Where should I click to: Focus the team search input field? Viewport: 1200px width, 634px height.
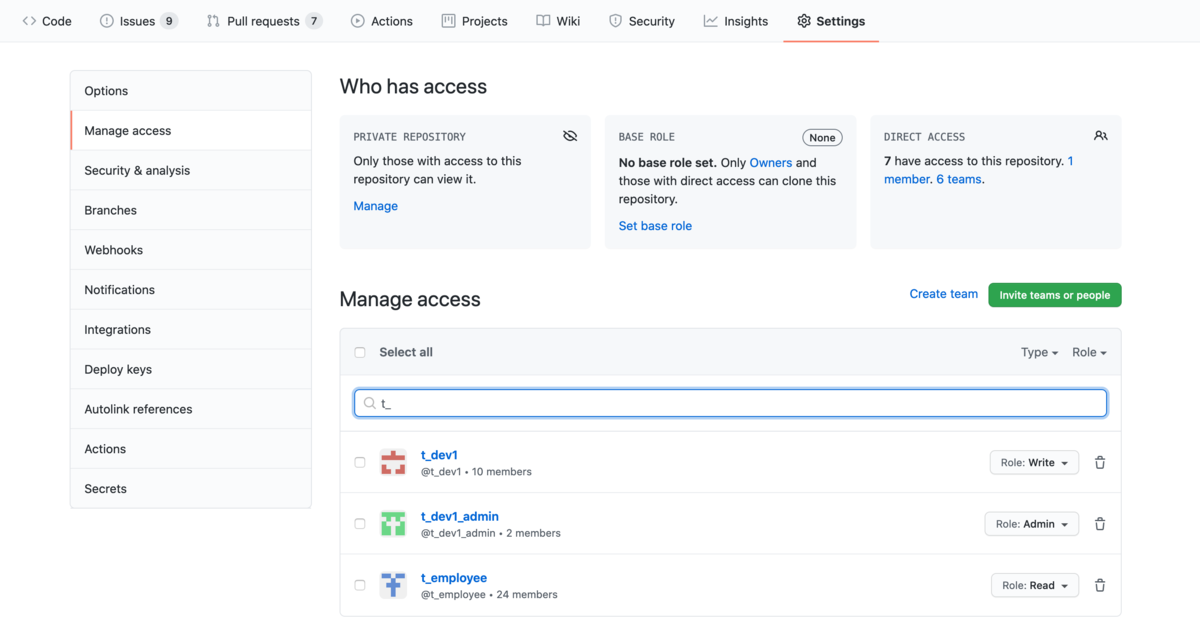tap(730, 403)
